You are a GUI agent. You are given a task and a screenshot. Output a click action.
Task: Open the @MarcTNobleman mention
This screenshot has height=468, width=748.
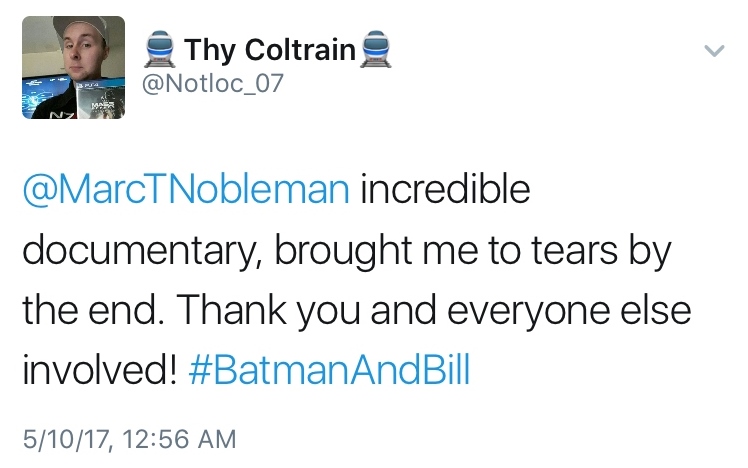coord(186,190)
